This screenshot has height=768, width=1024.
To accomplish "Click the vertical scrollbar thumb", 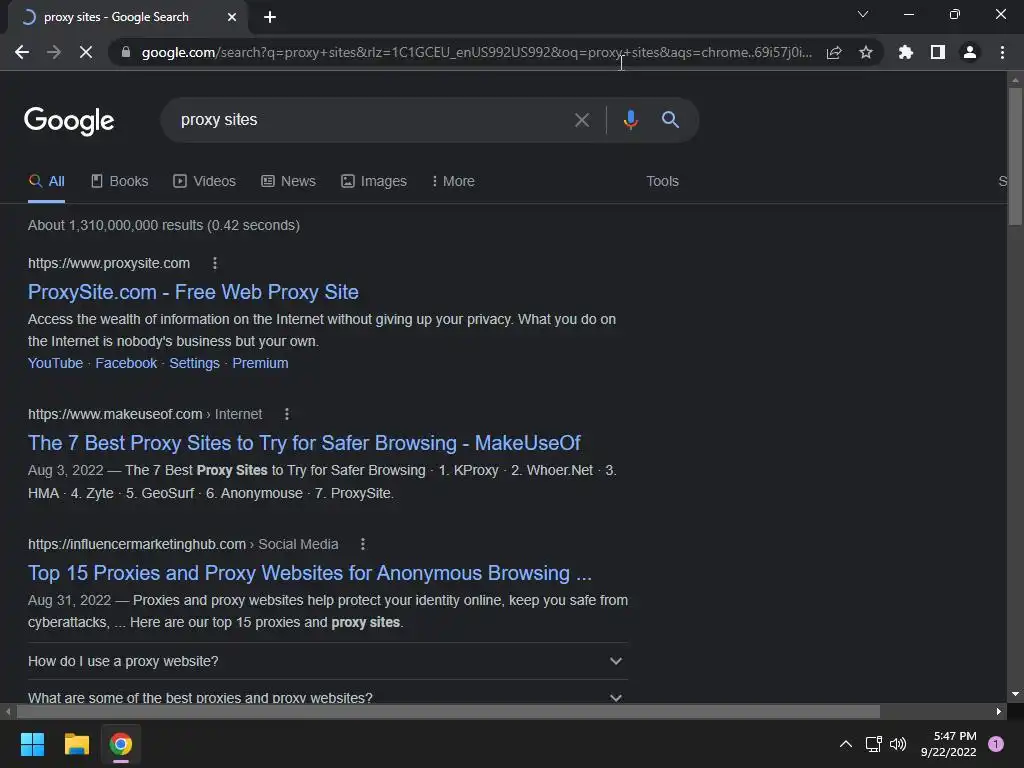I will point(1015,156).
